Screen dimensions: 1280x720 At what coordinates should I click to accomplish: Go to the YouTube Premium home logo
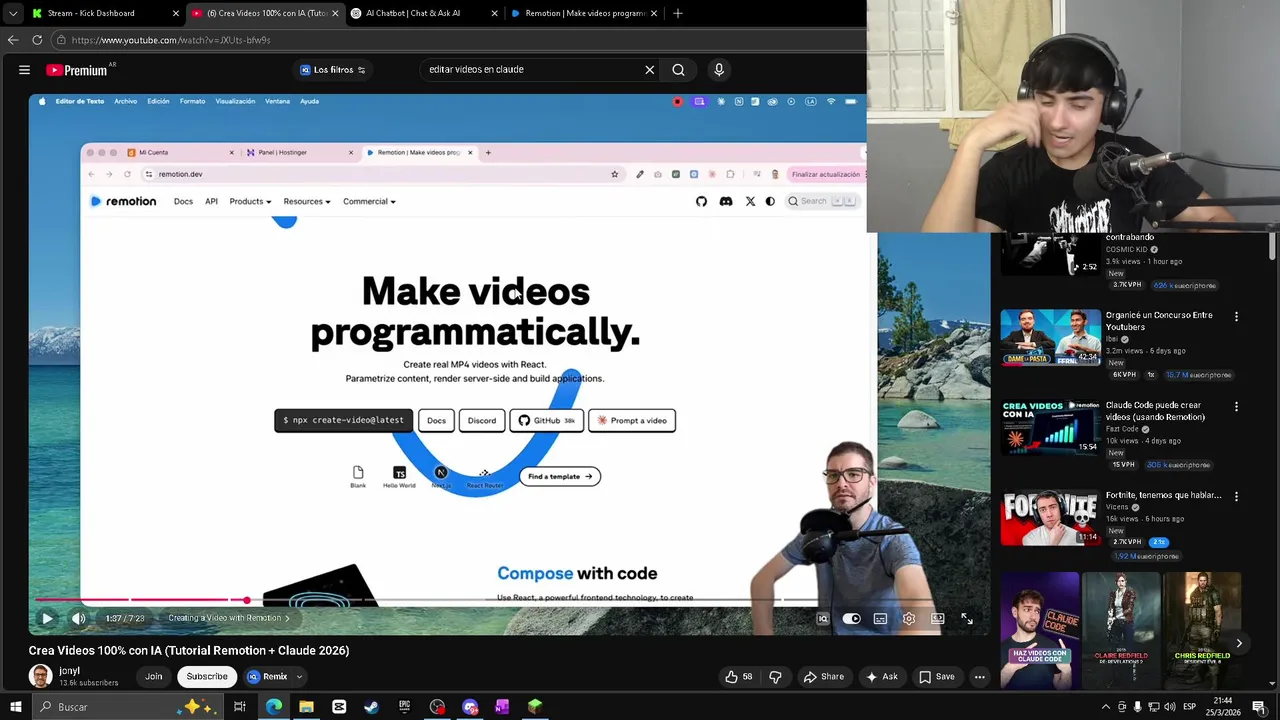click(x=77, y=70)
